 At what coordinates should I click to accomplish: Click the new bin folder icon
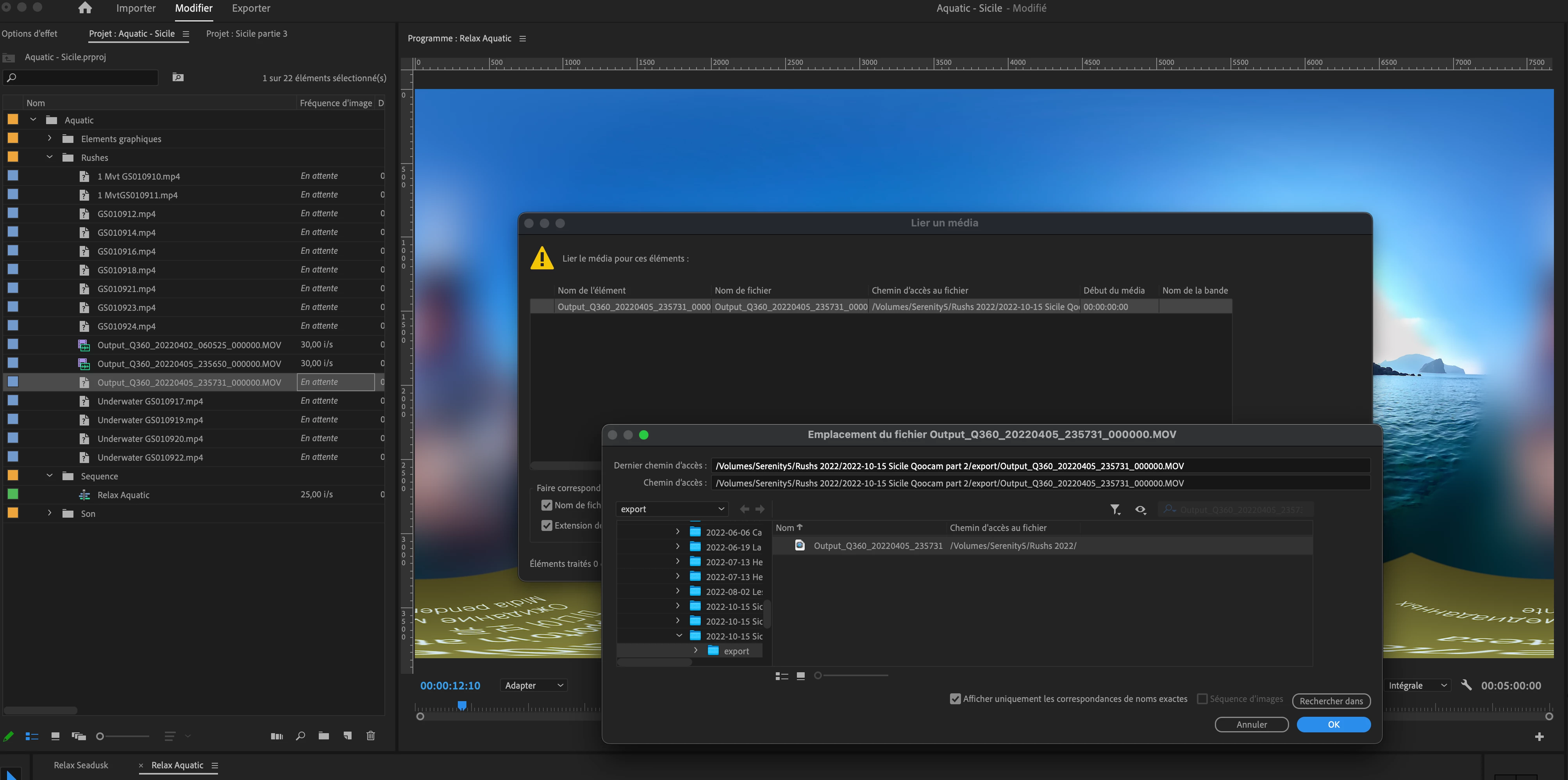tap(324, 735)
